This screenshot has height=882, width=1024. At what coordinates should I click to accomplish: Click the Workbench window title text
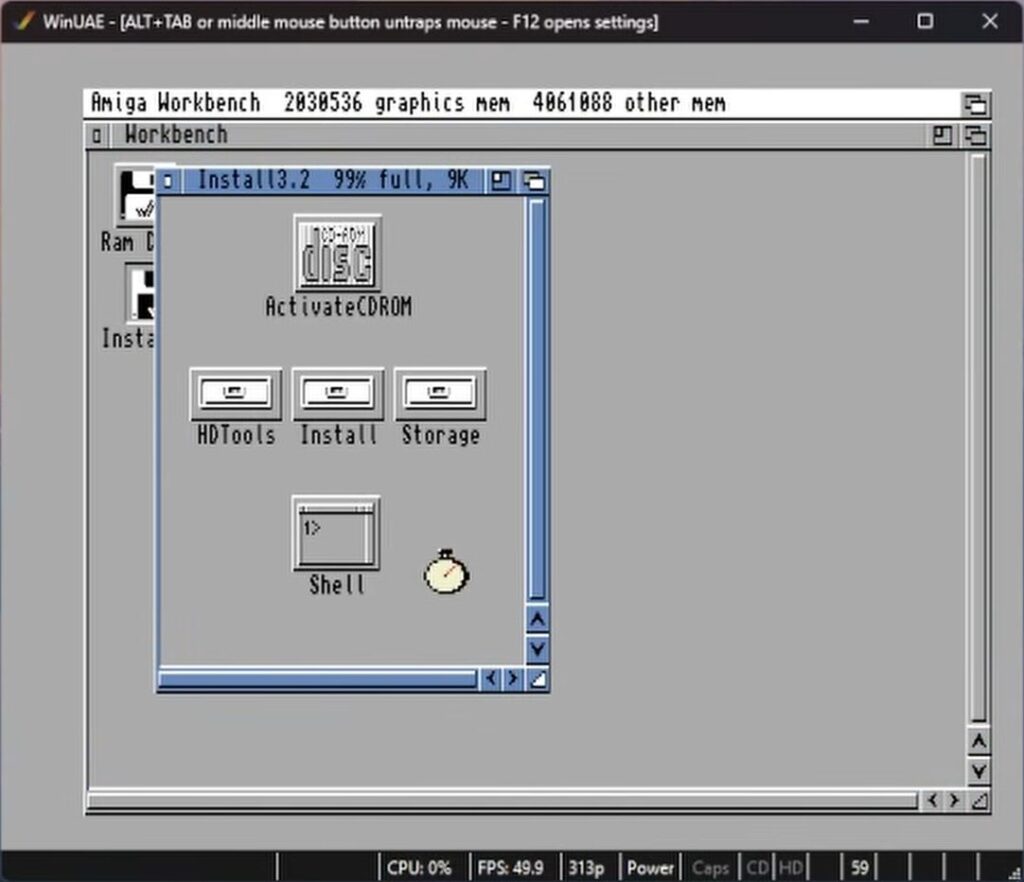(x=176, y=135)
